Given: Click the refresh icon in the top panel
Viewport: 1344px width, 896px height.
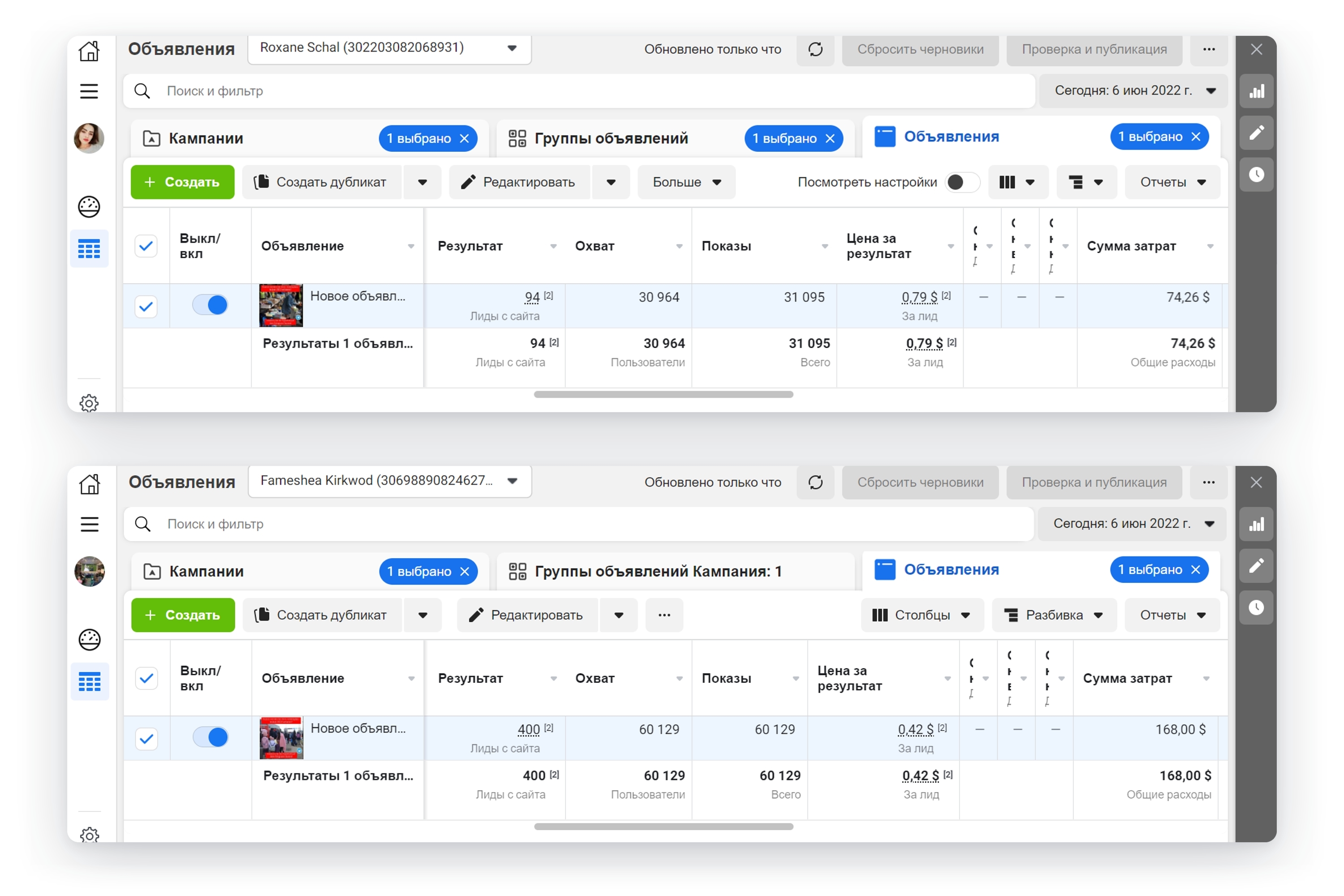Looking at the screenshot, I should (815, 49).
